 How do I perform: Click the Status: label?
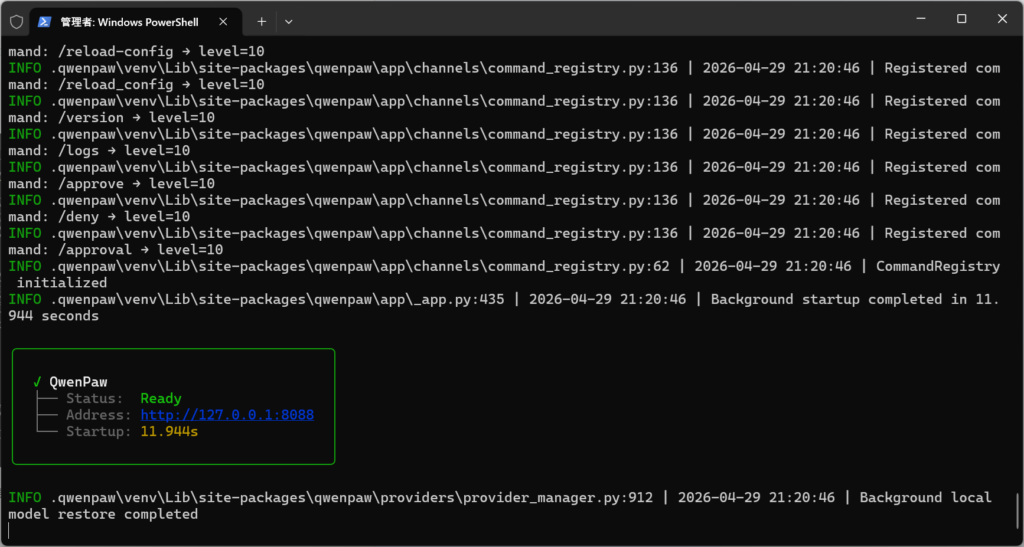coord(95,399)
